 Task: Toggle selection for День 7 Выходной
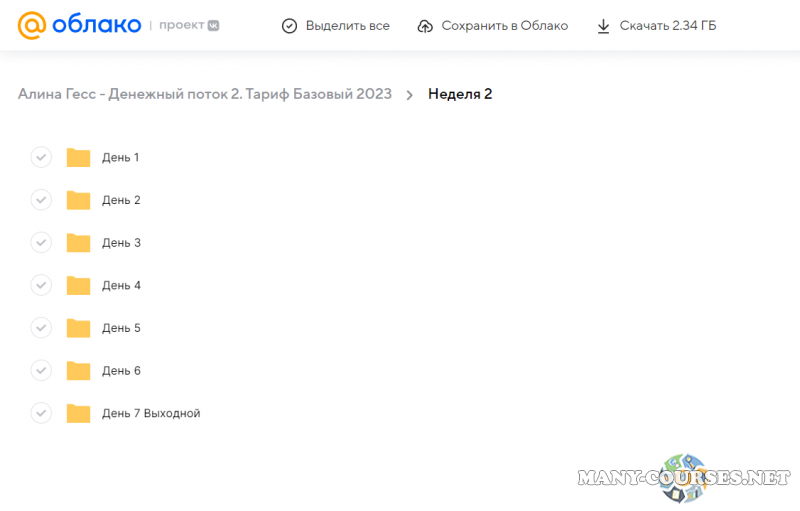(x=41, y=413)
